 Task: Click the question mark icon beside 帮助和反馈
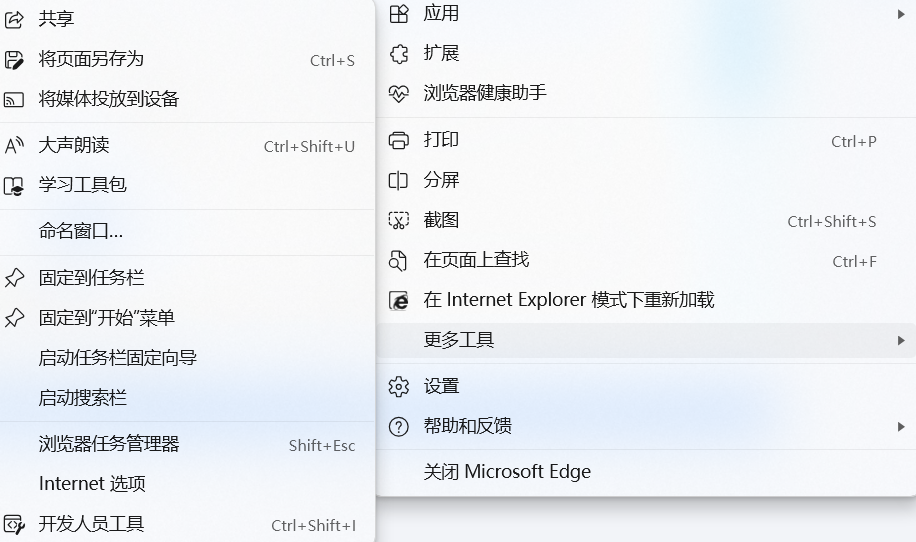[x=399, y=426]
